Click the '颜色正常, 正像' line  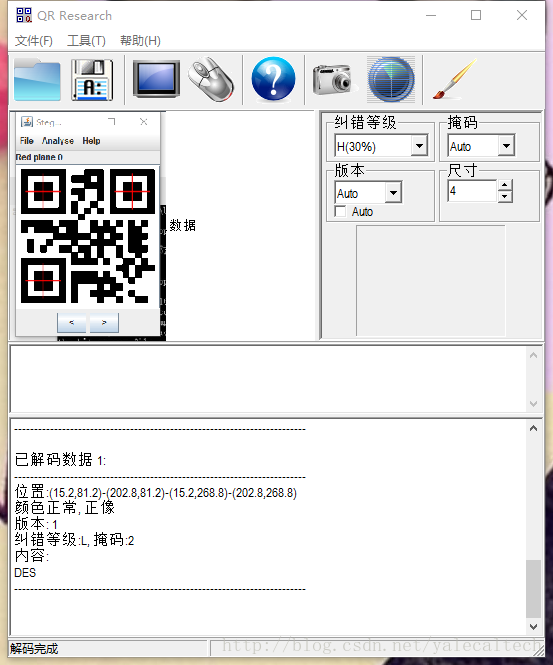[x=64, y=508]
